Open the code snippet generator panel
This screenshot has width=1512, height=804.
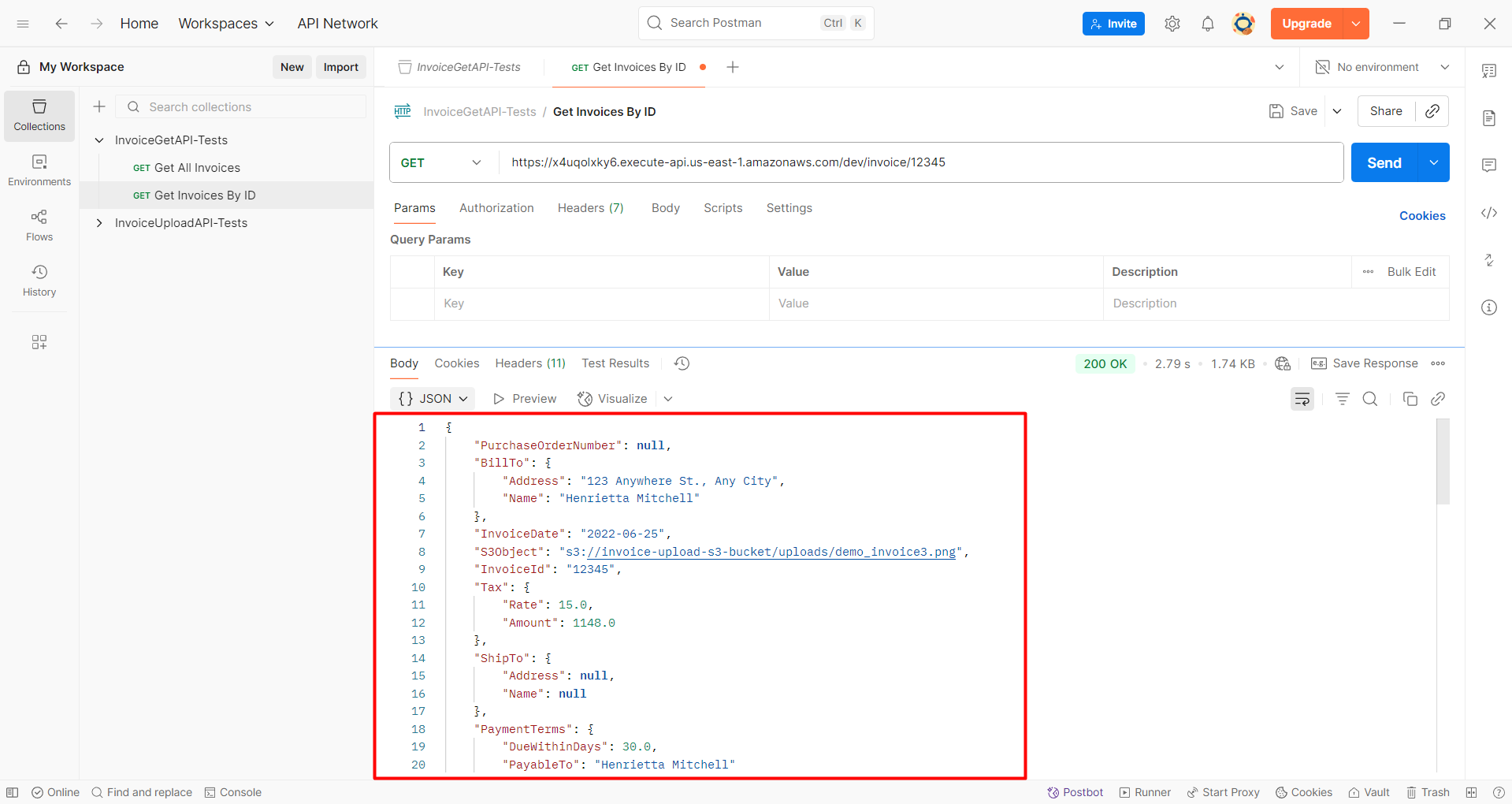(1488, 213)
